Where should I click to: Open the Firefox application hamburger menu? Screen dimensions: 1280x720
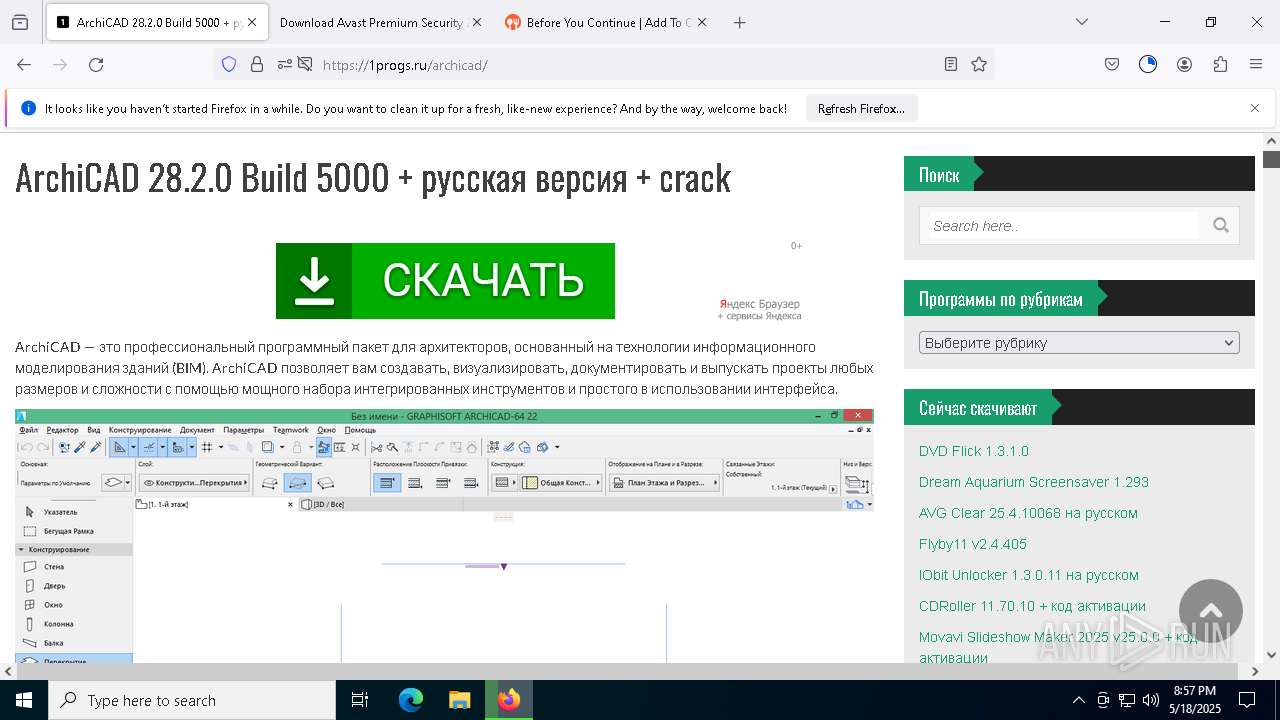pos(1256,64)
